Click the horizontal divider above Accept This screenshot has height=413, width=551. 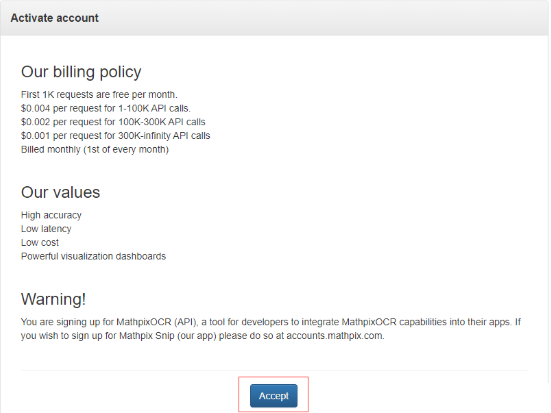[274, 370]
